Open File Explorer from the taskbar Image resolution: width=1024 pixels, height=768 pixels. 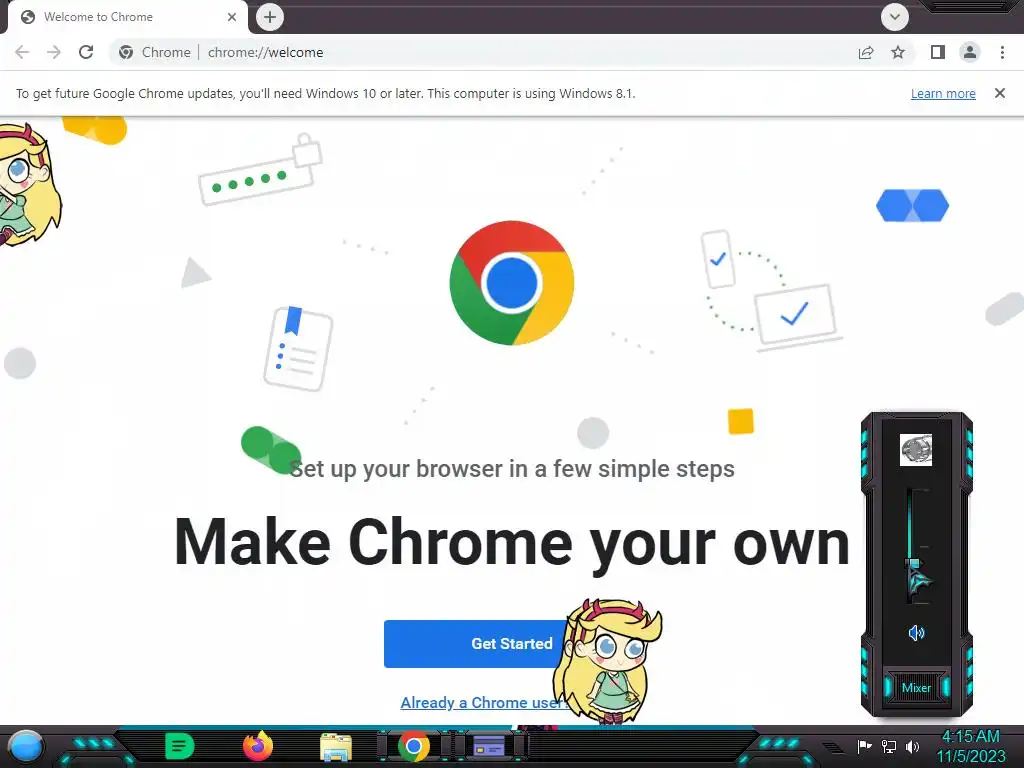(x=336, y=747)
